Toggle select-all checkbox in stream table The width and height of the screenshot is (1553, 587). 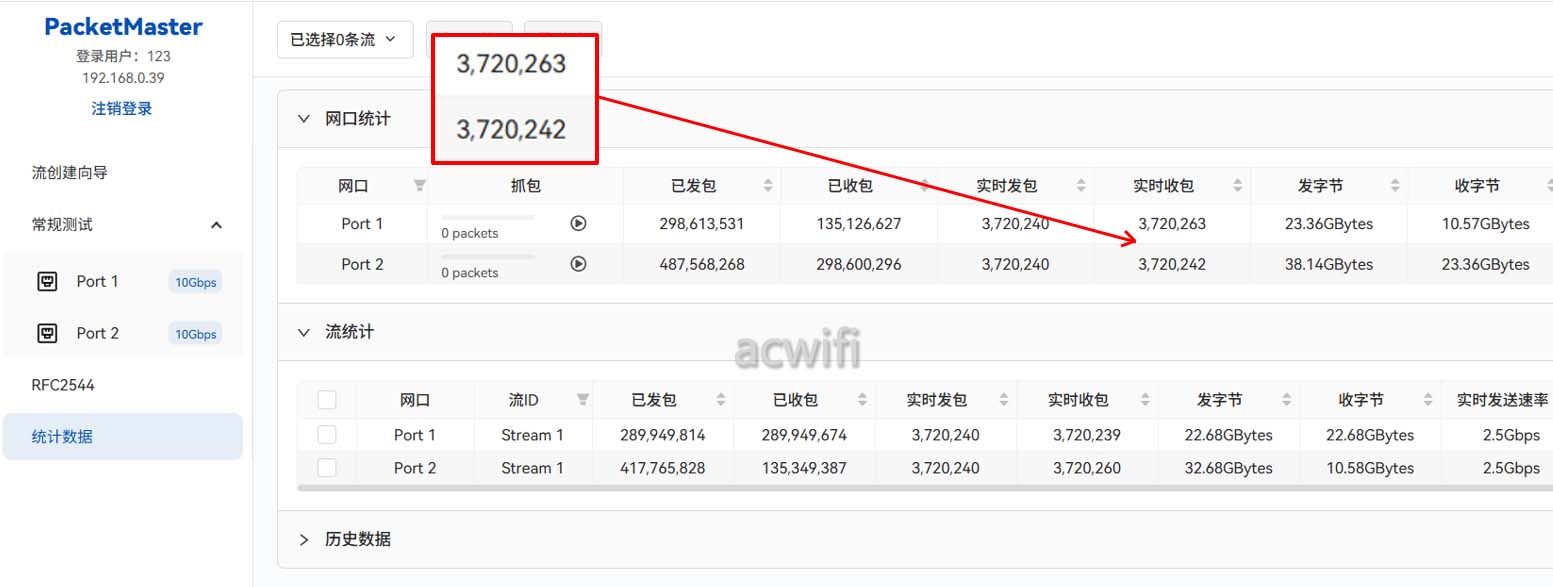coord(327,400)
